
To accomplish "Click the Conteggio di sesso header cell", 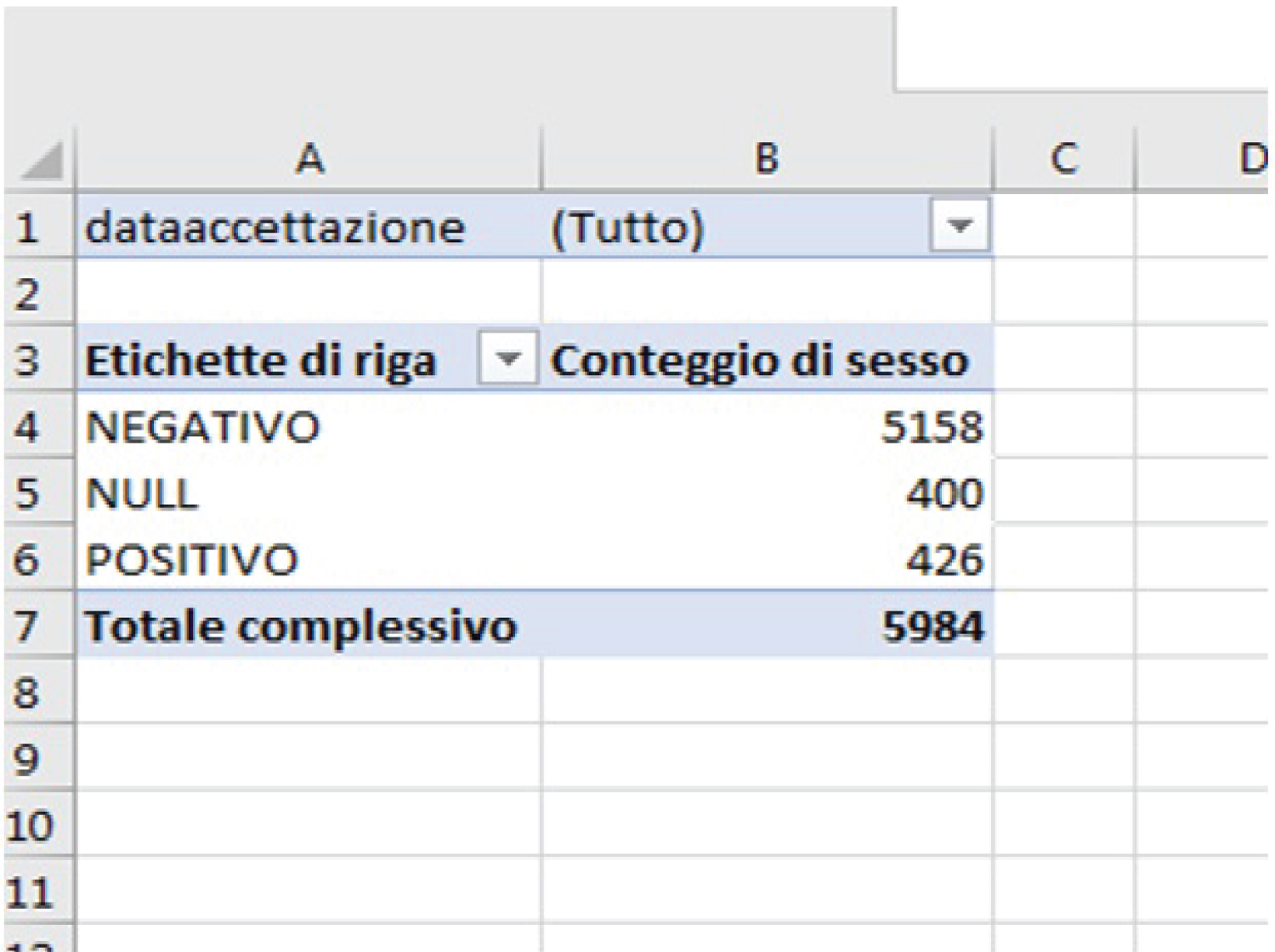I will click(x=759, y=360).
